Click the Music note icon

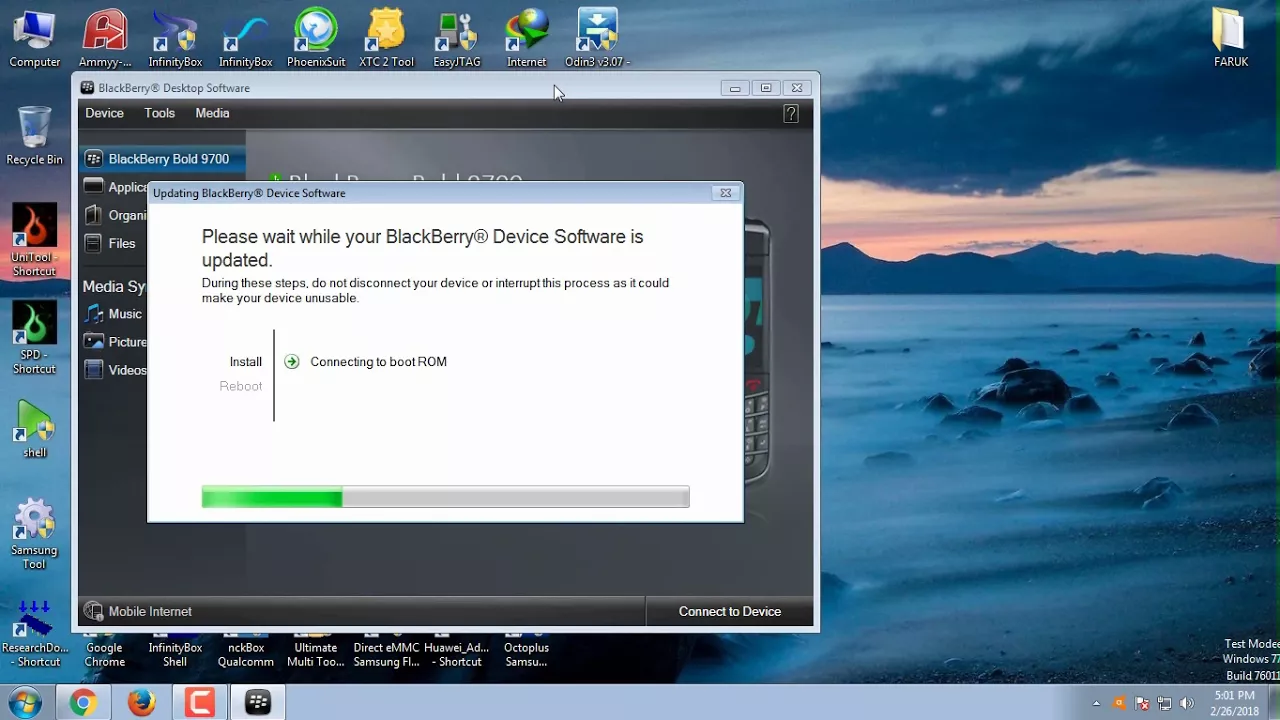[93, 314]
